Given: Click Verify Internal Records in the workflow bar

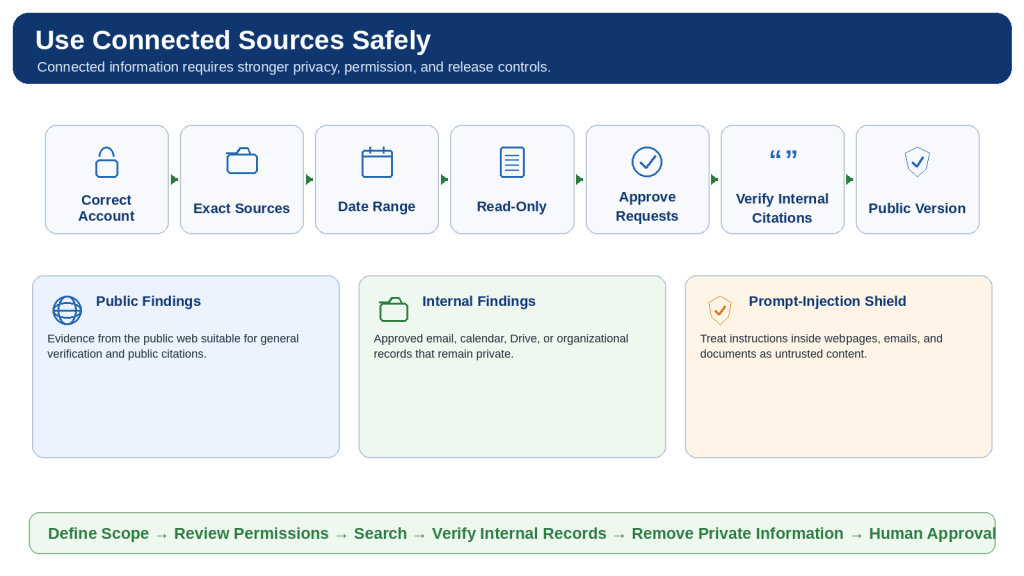Looking at the screenshot, I should 519,534.
